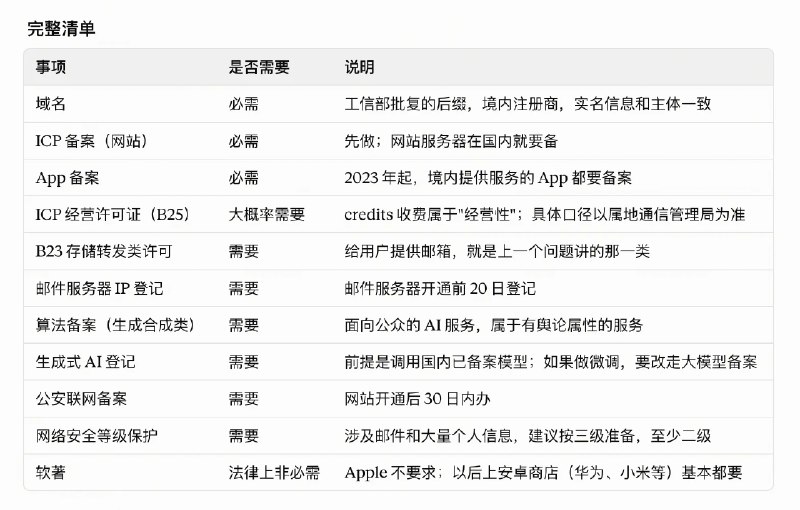Click the 事项 column header
800x510 pixels.
(x=51, y=67)
